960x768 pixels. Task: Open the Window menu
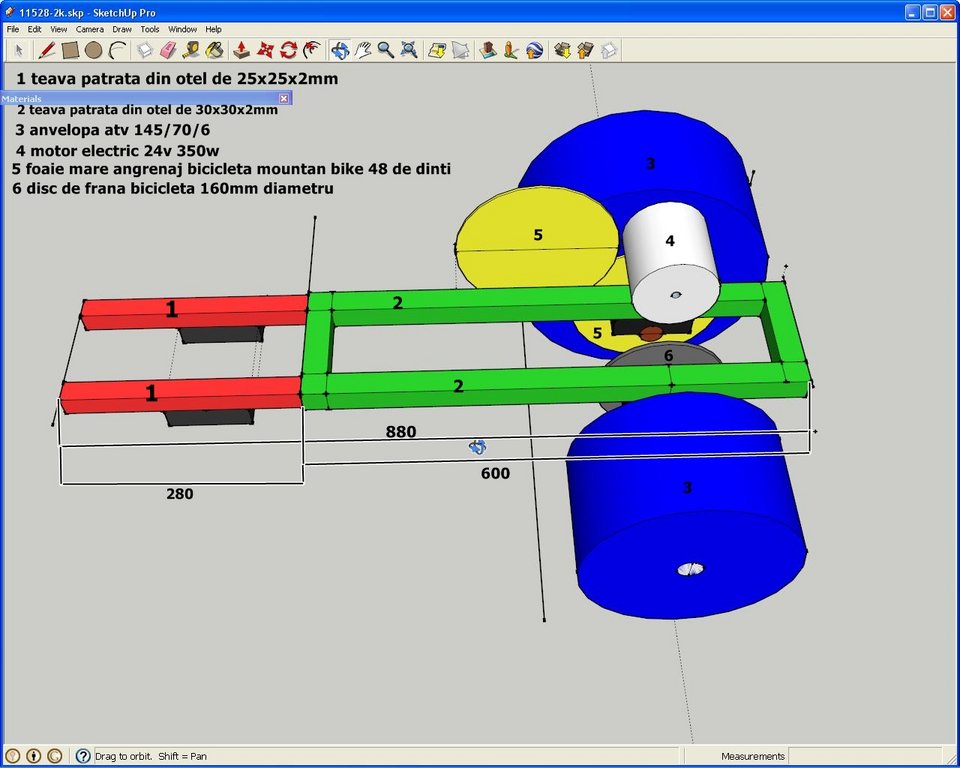[182, 29]
